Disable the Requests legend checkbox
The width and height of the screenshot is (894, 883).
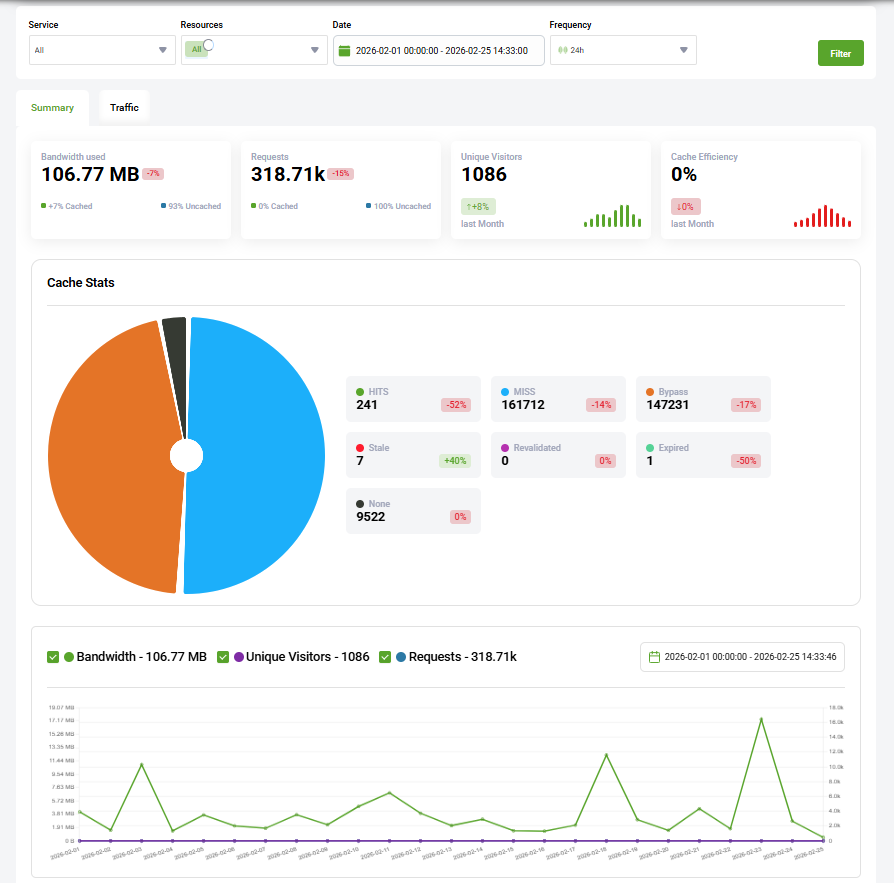[x=385, y=657]
